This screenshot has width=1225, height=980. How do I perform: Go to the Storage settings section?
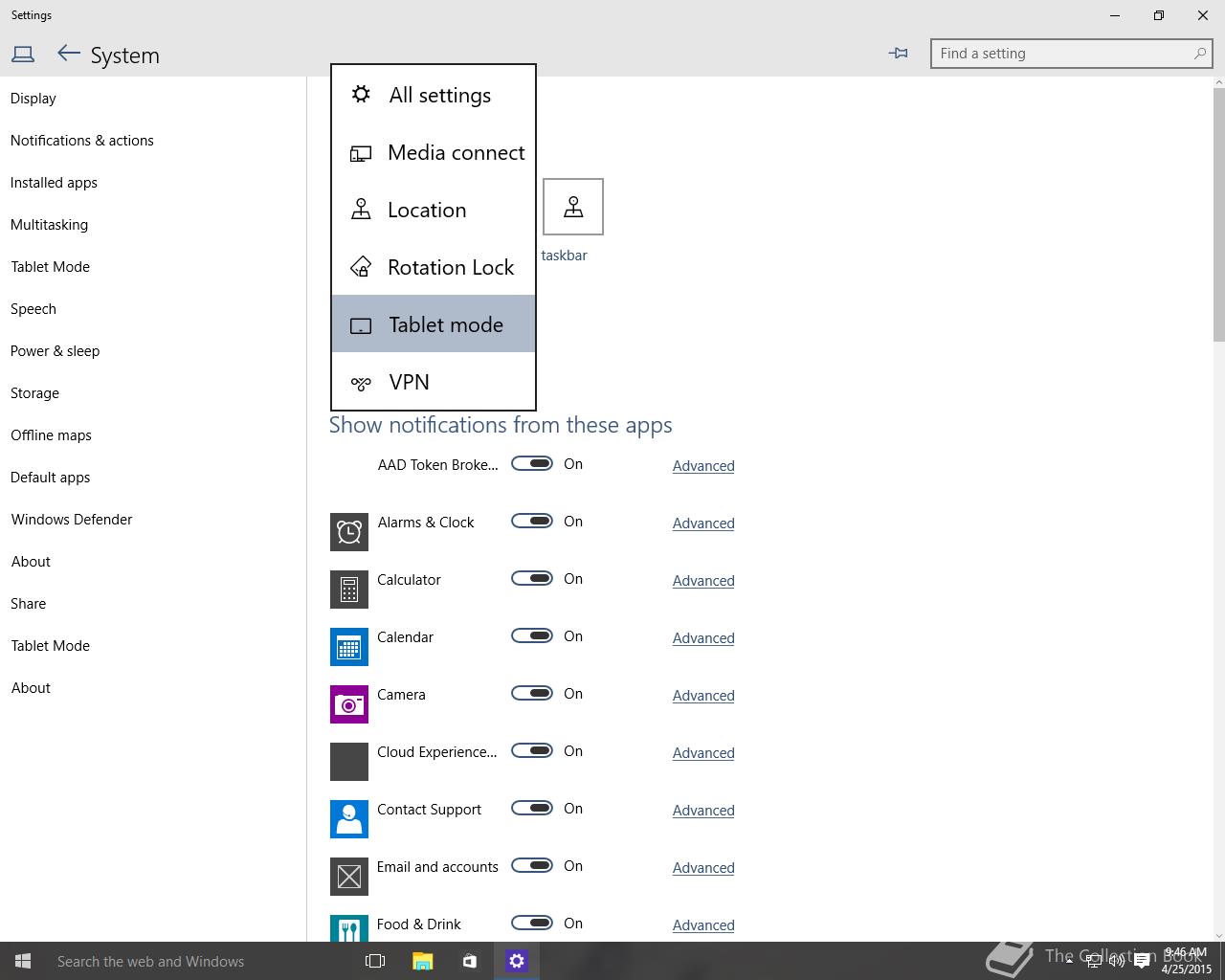click(35, 393)
